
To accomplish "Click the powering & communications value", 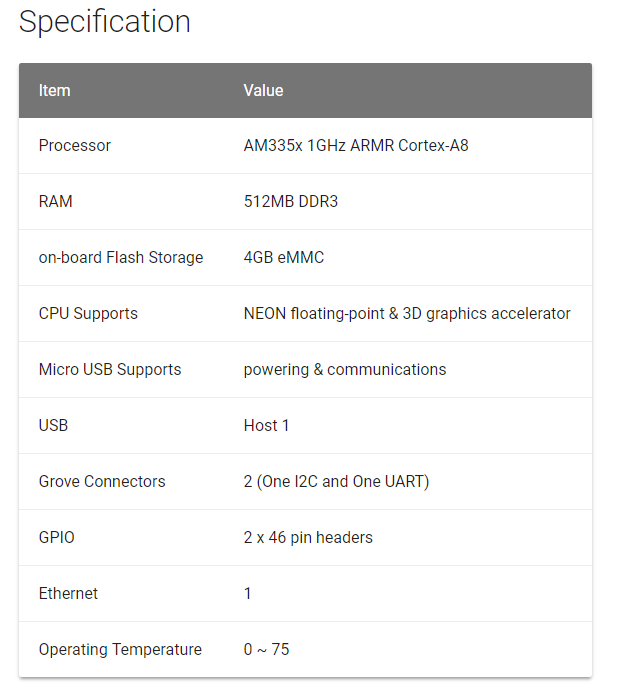I will point(345,369).
